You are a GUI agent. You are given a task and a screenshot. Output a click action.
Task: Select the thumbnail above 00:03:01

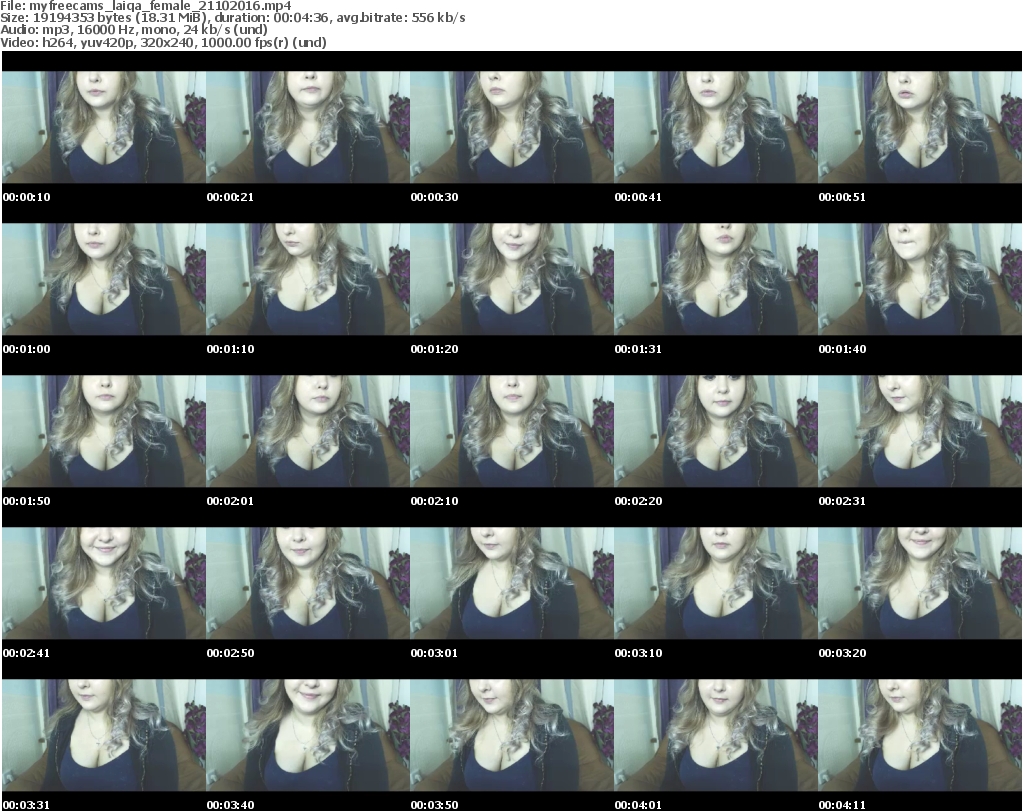pyautogui.click(x=512, y=583)
